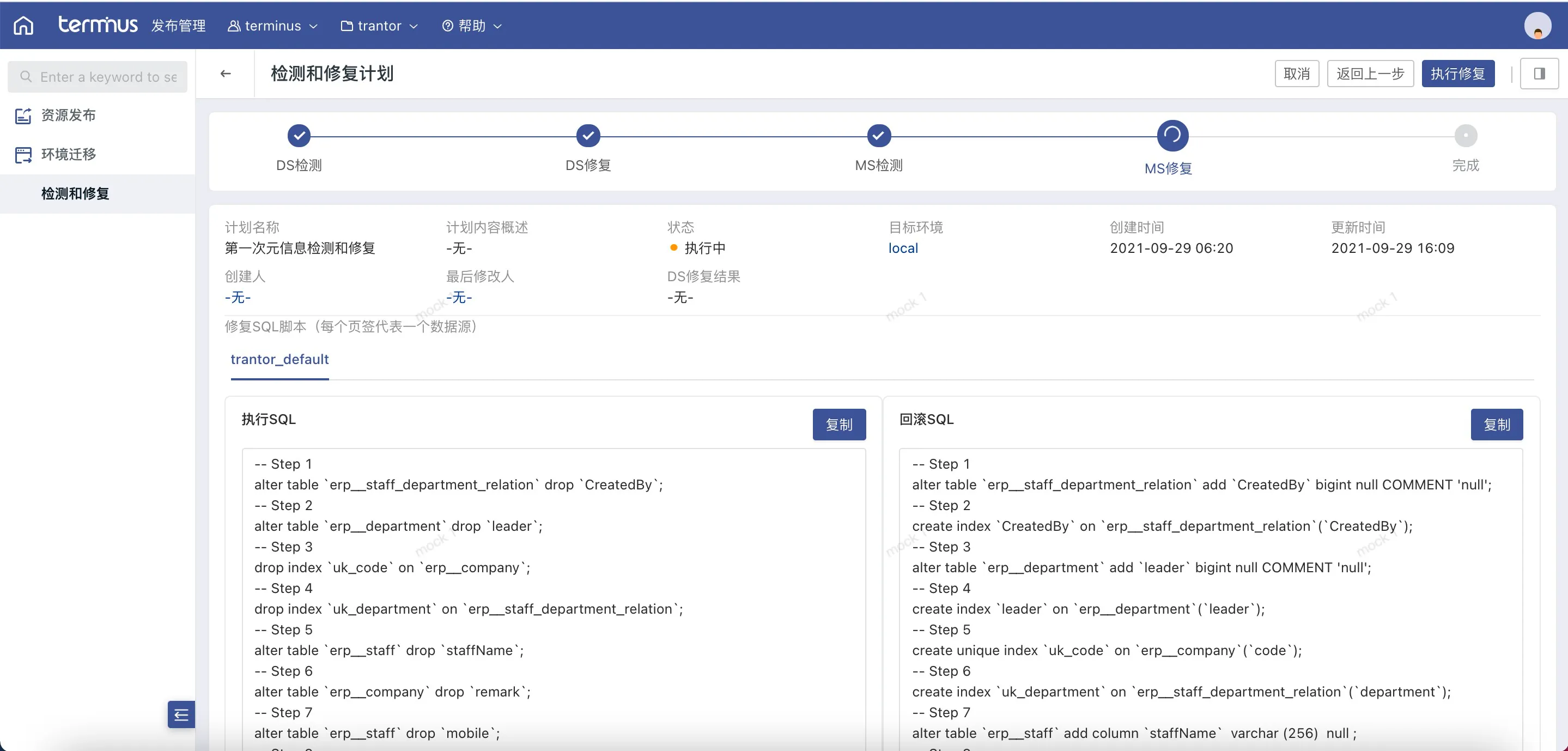This screenshot has width=1568, height=751.
Task: Click the folder icon beside trantor
Action: [347, 26]
